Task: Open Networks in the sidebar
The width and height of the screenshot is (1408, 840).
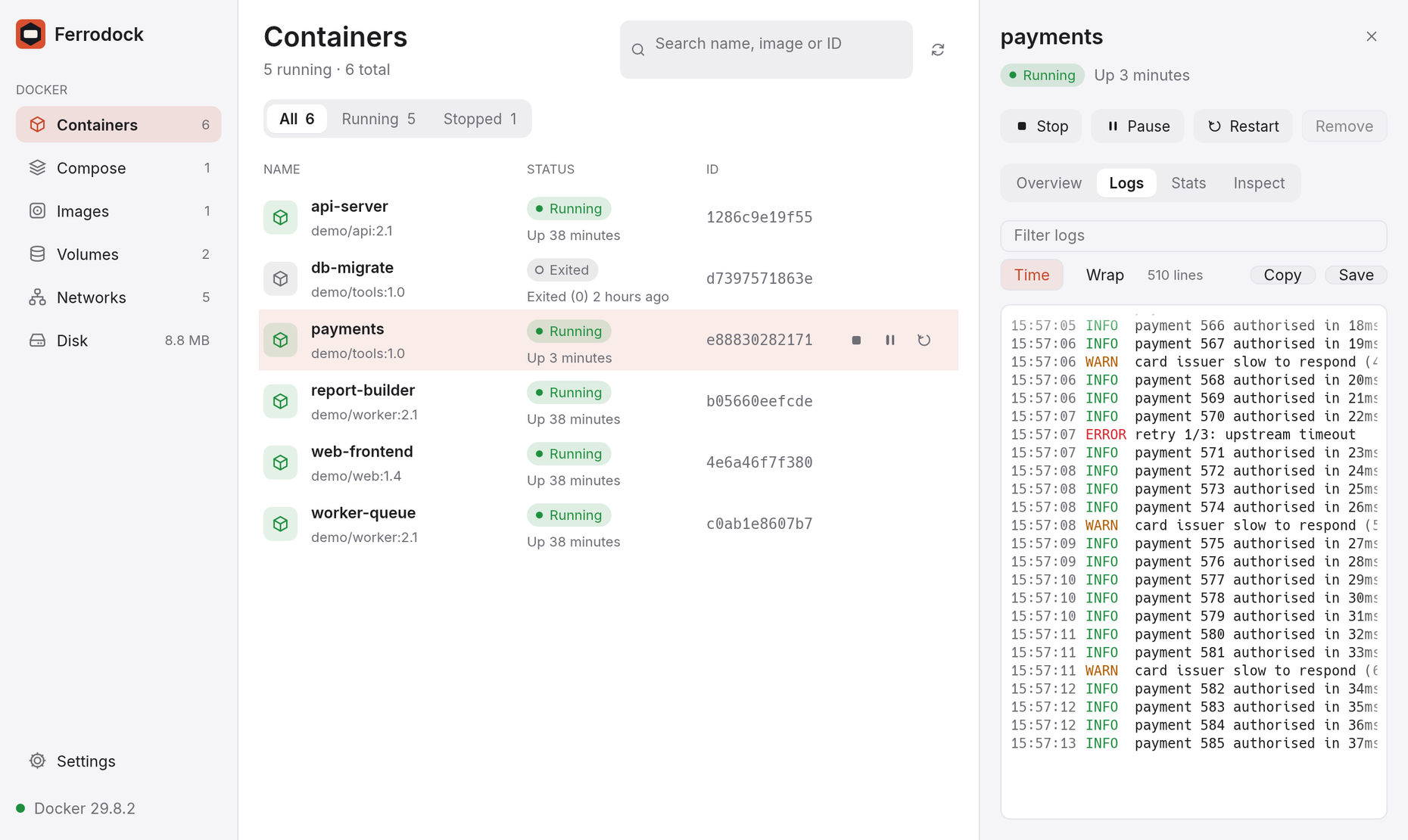Action: tap(119, 297)
